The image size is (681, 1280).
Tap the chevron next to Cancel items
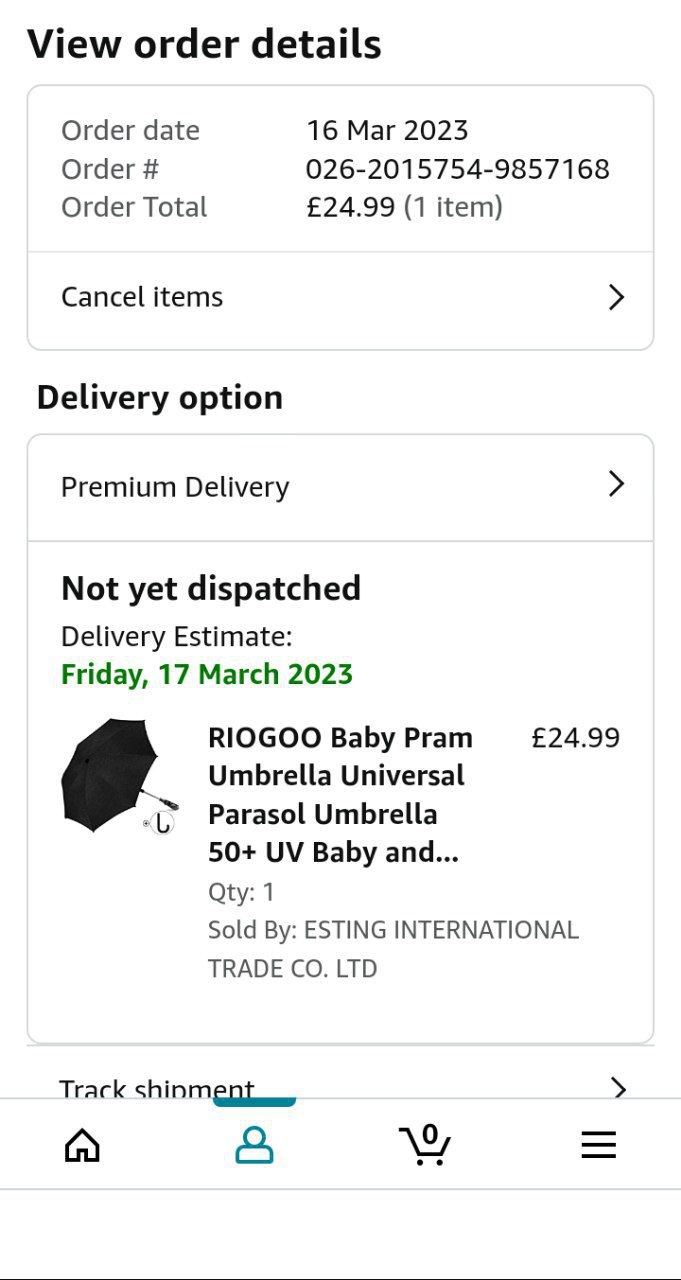[x=616, y=297]
